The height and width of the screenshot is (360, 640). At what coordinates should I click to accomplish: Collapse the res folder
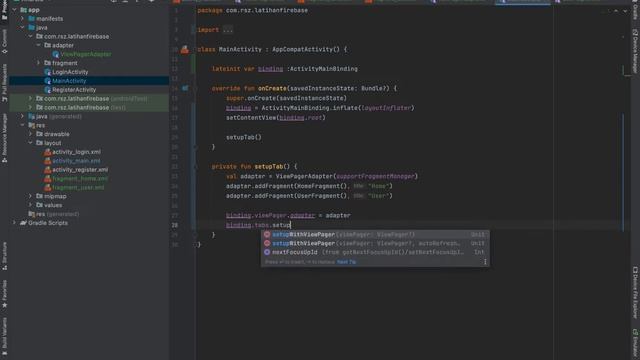tap(22, 125)
